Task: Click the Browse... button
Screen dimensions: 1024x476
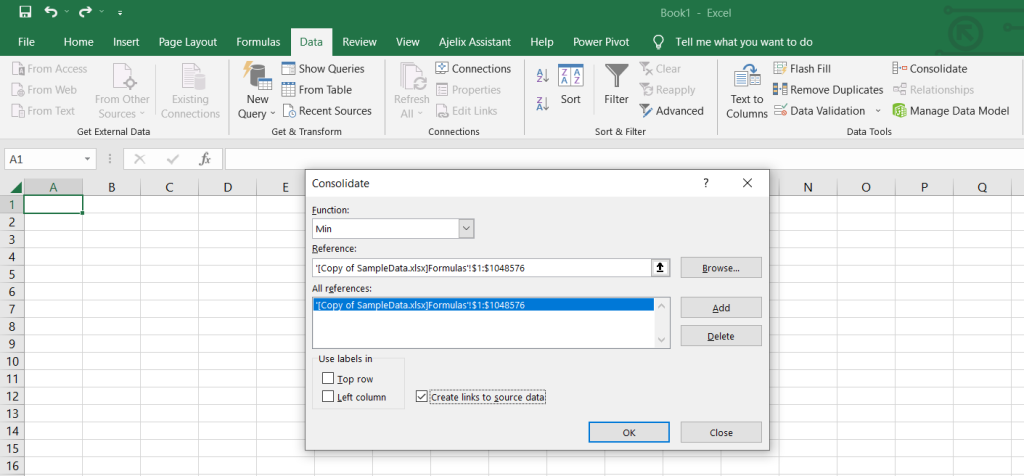Action: coord(721,268)
